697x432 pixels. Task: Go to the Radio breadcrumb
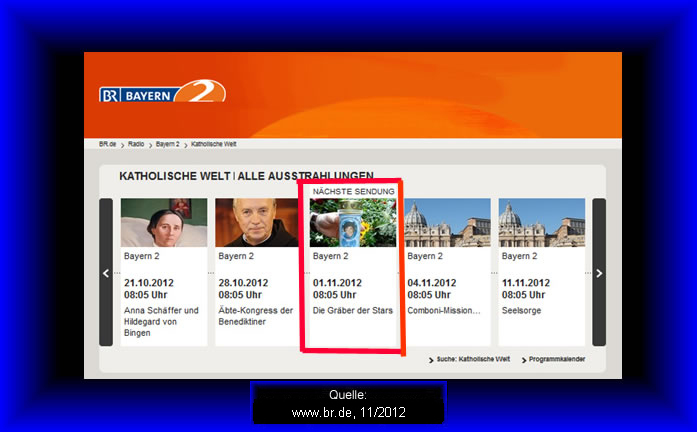click(136, 144)
